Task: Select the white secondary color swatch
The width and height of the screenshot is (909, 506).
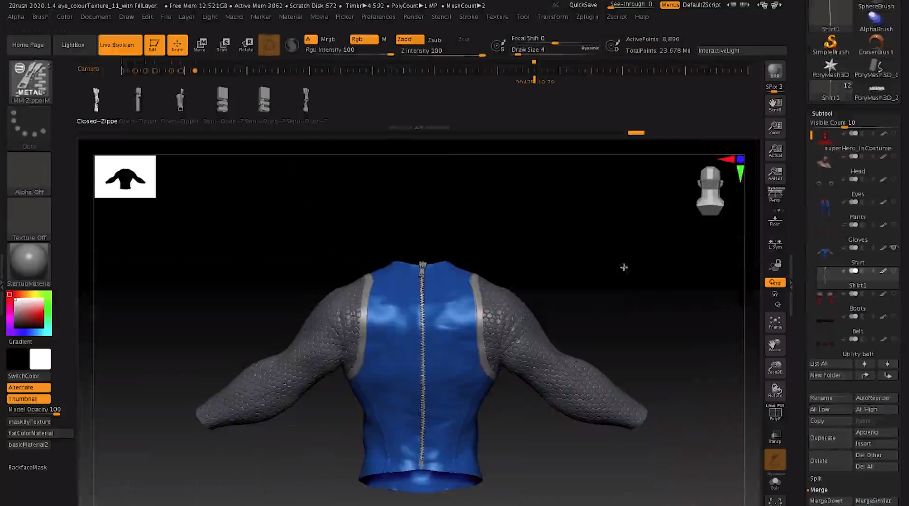Action: [x=41, y=359]
